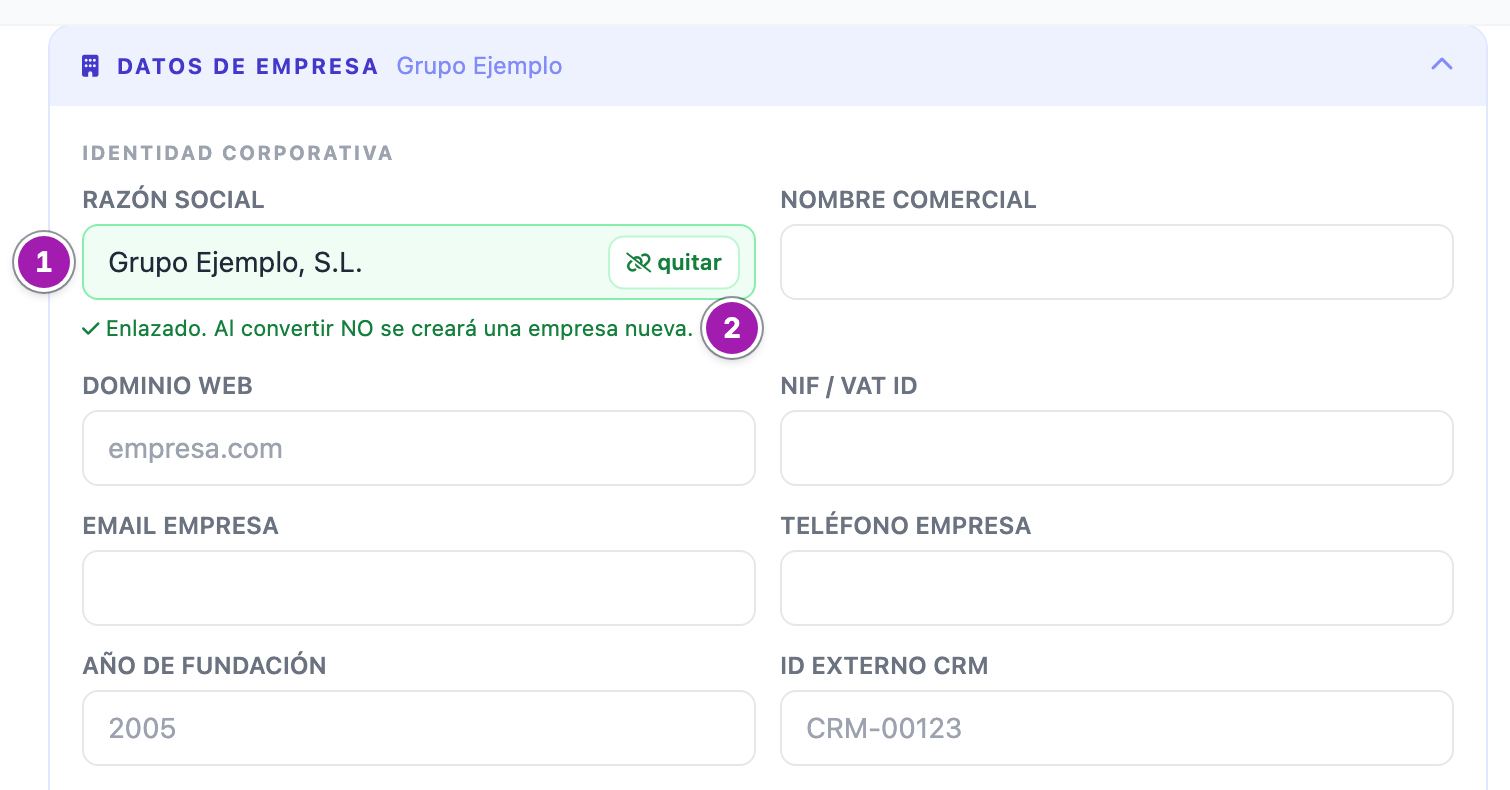Click the ID EXTERNO CRM field label
This screenshot has height=790, width=1510.
pyautogui.click(x=884, y=665)
